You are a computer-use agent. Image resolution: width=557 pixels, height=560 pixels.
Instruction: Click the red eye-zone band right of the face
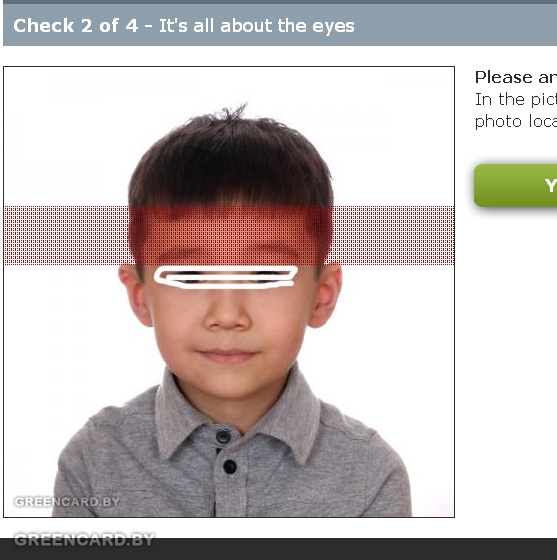393,235
